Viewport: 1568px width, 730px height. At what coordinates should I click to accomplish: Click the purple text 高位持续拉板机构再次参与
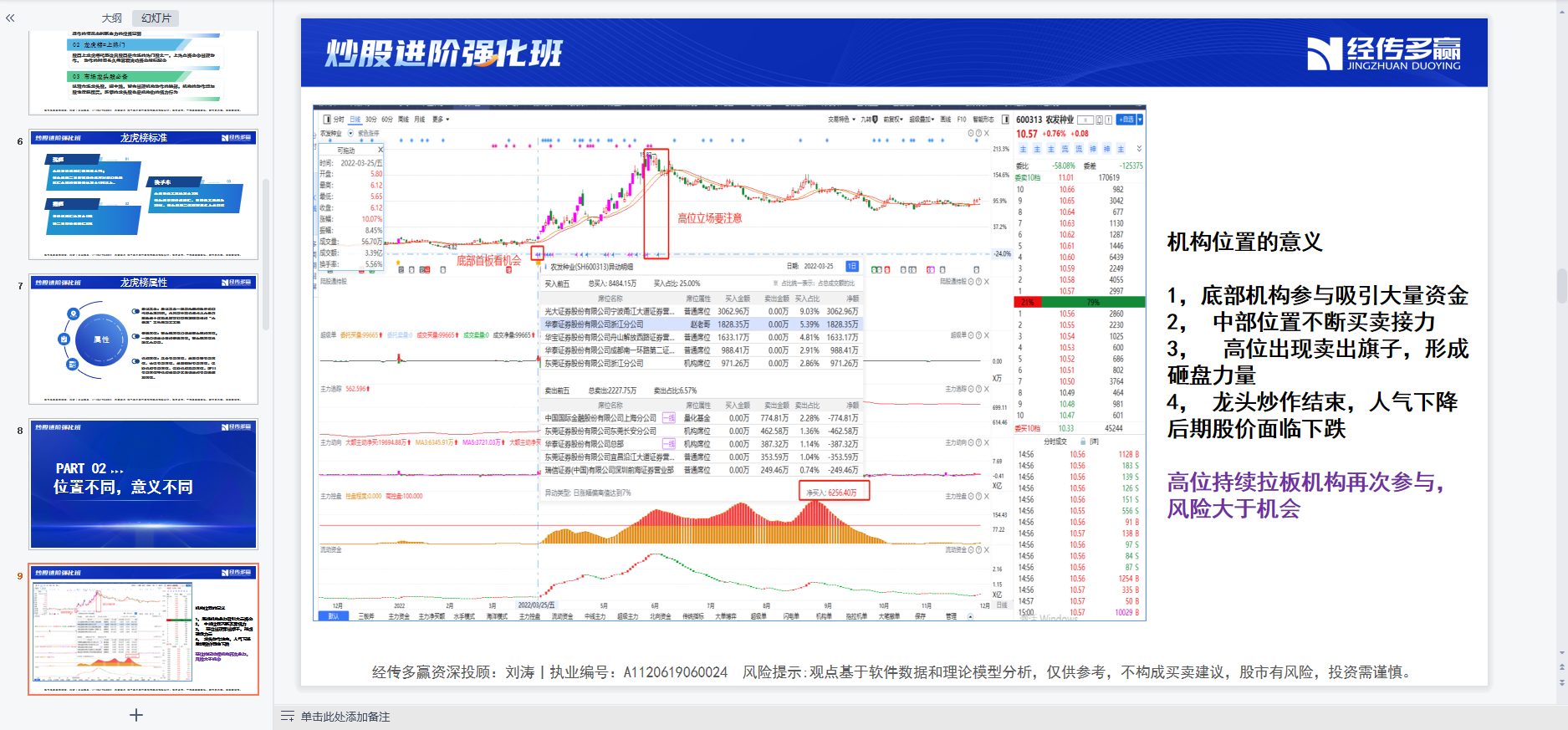coord(1305,482)
